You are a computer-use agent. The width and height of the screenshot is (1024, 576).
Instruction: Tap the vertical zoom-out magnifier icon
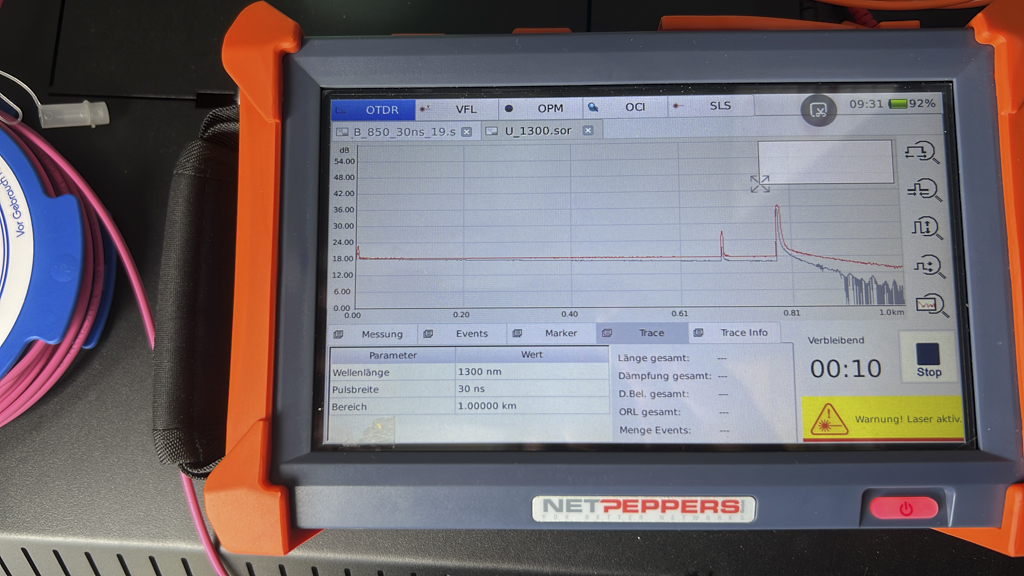[x=929, y=266]
